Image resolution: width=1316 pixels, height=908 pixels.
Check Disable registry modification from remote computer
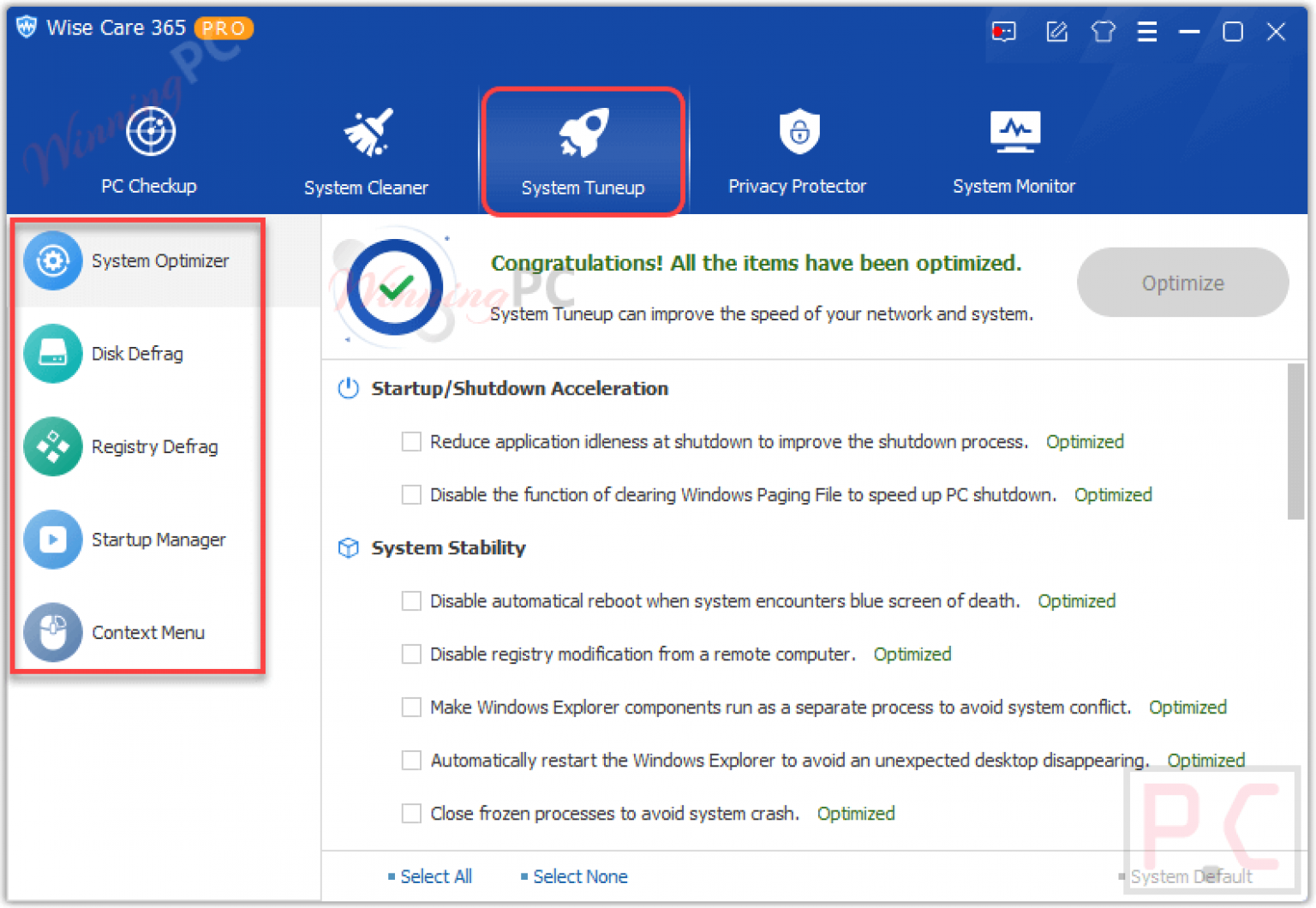pyautogui.click(x=412, y=654)
